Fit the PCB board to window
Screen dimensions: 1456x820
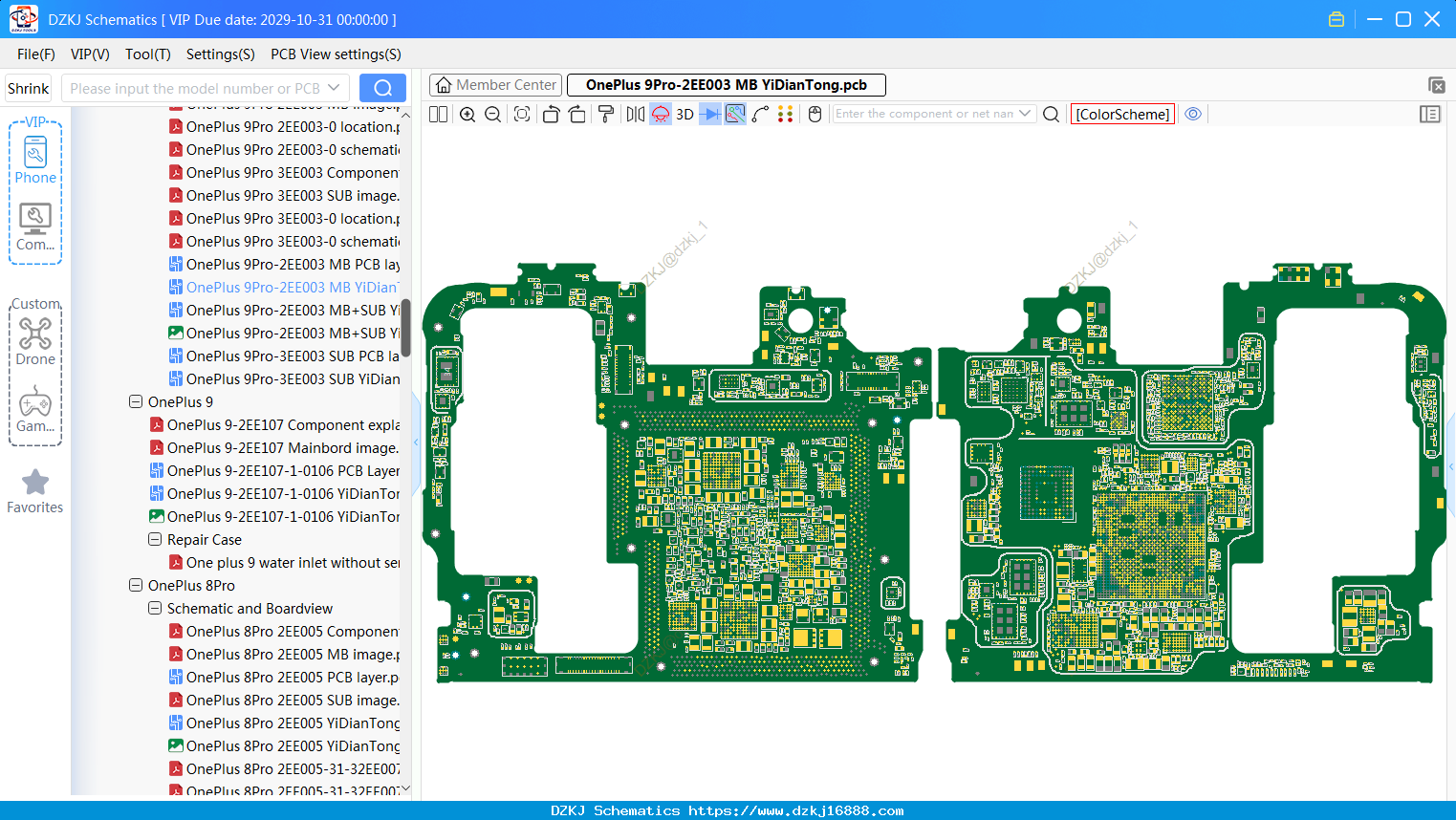pos(522,114)
